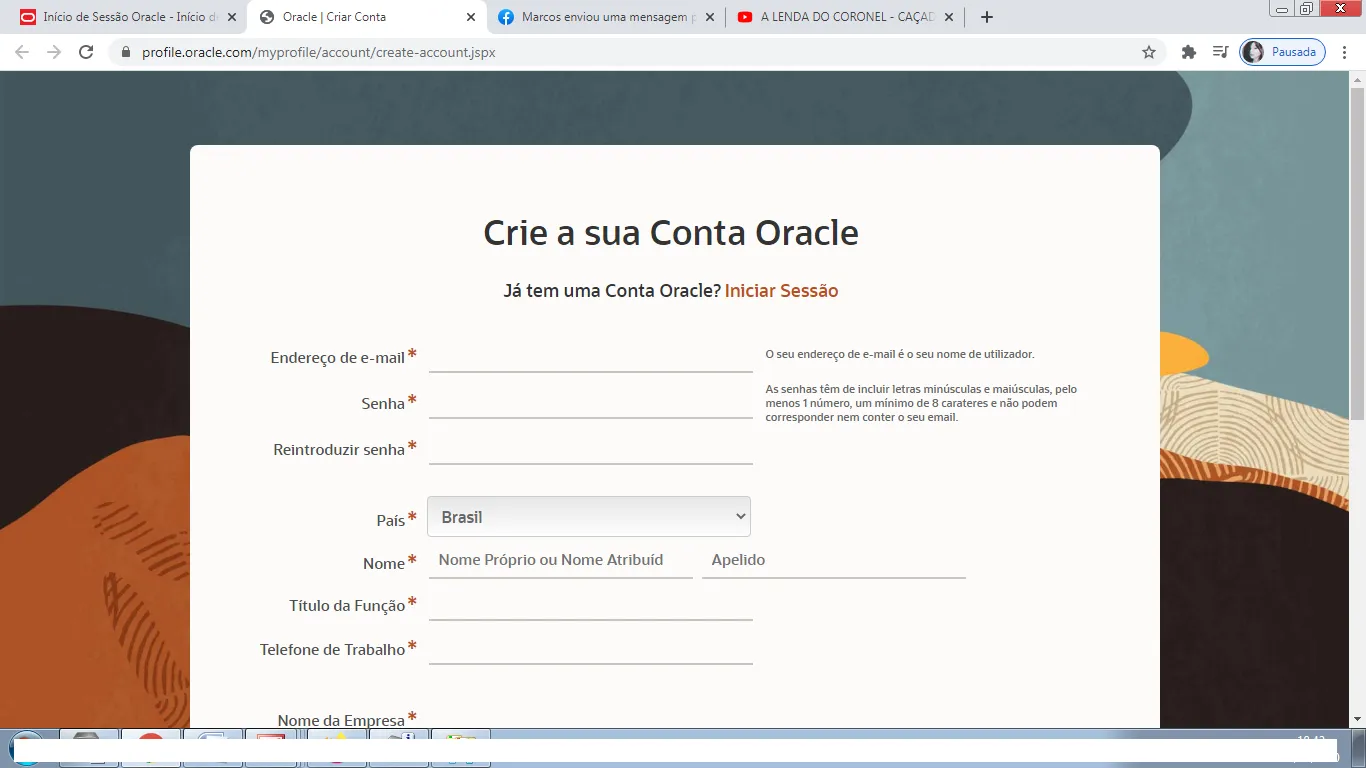Click the Senha password field

(590, 403)
